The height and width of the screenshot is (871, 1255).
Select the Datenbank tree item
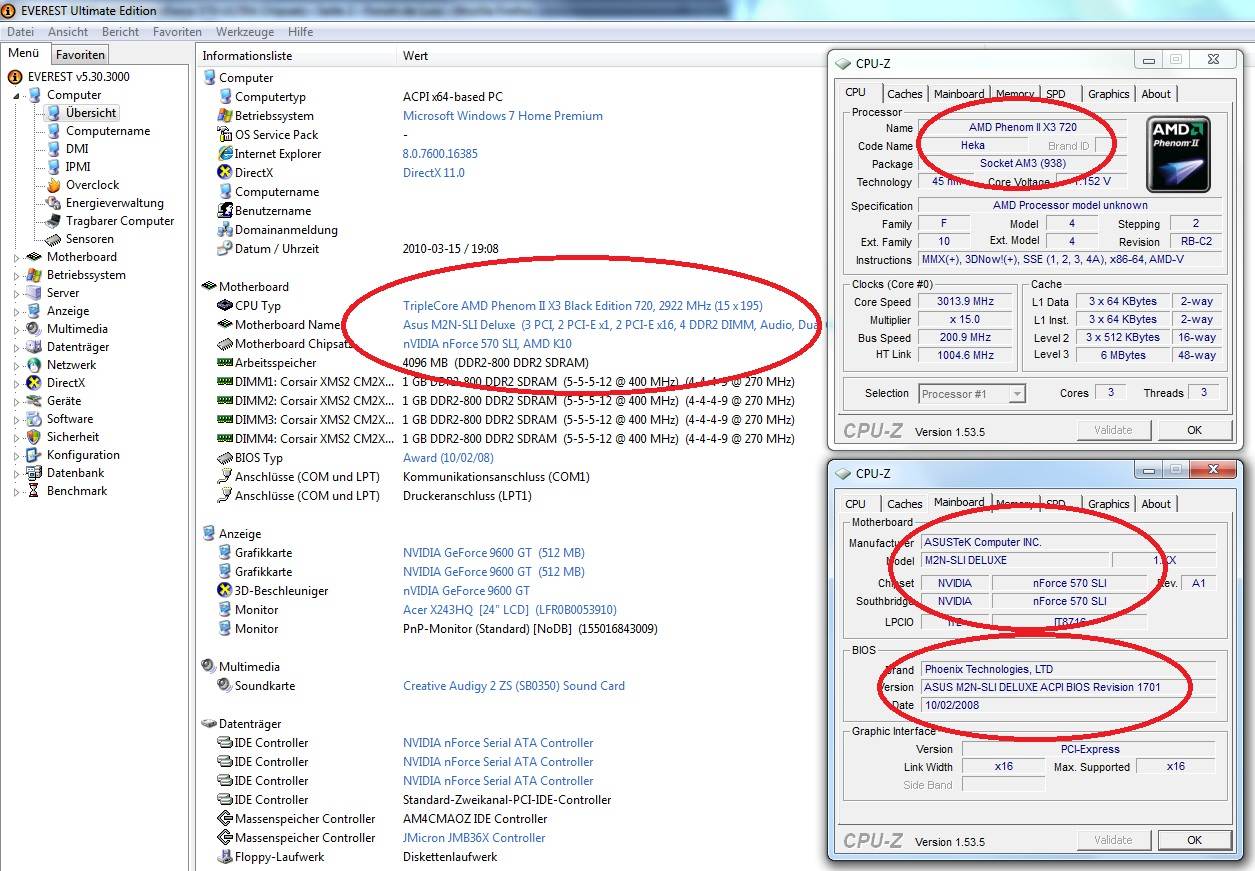(75, 473)
